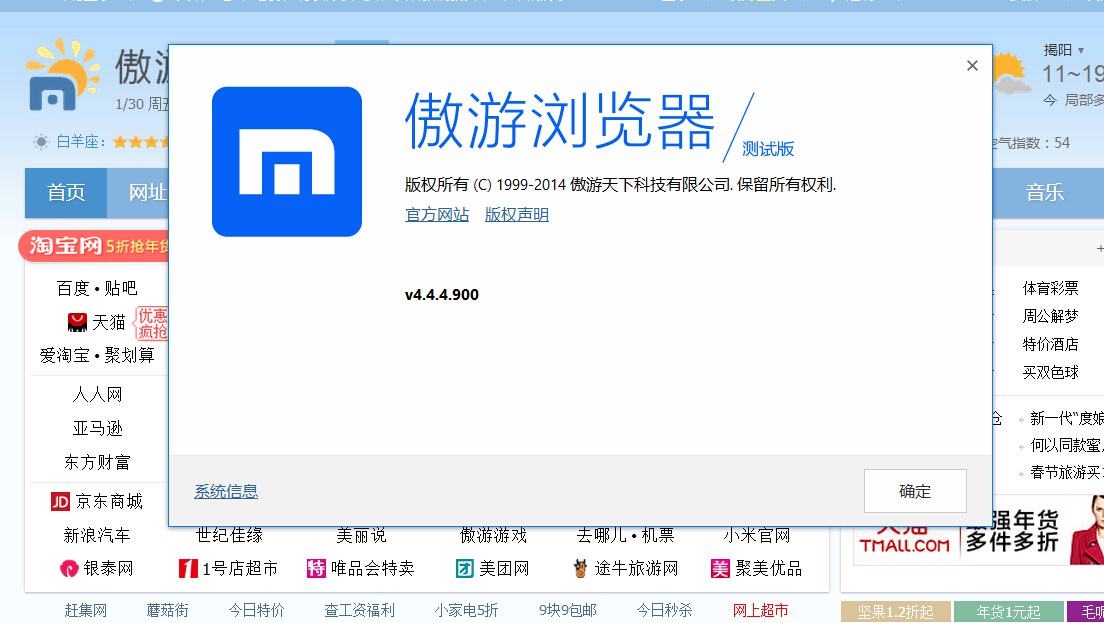Open the 赶集网 link

pos(85,610)
